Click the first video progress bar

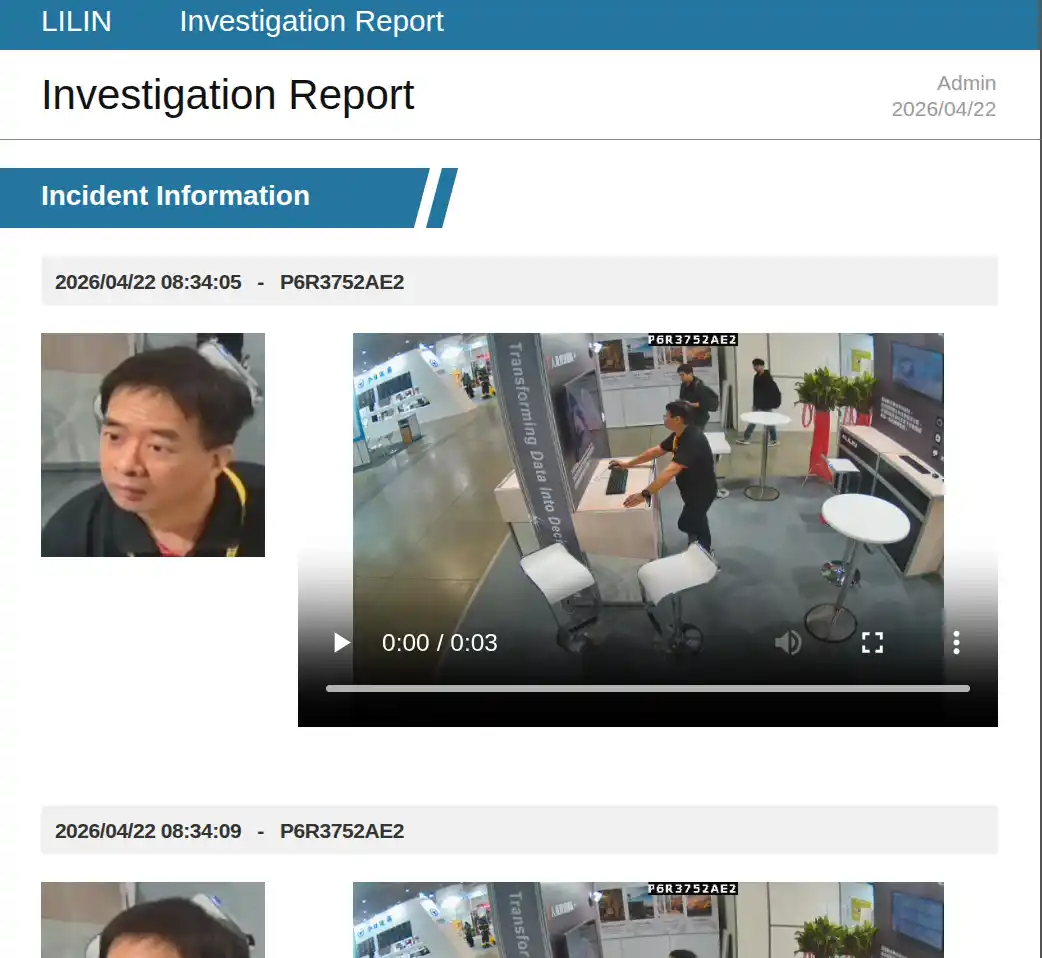(x=647, y=689)
